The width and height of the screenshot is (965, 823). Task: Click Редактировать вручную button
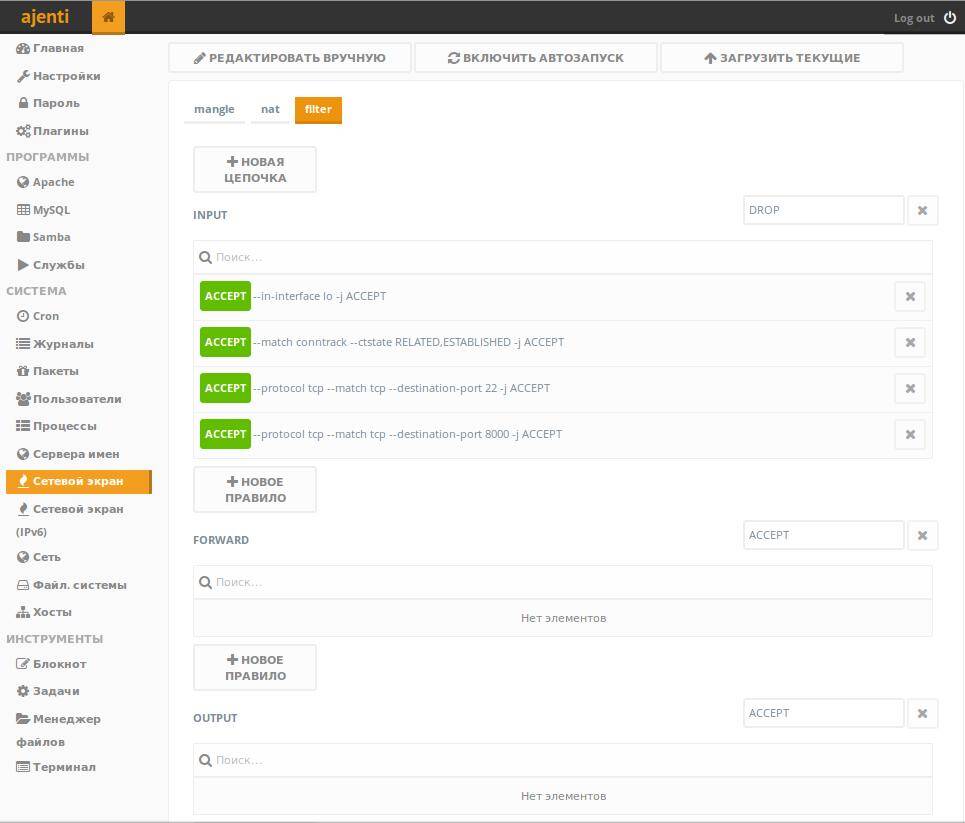(290, 58)
